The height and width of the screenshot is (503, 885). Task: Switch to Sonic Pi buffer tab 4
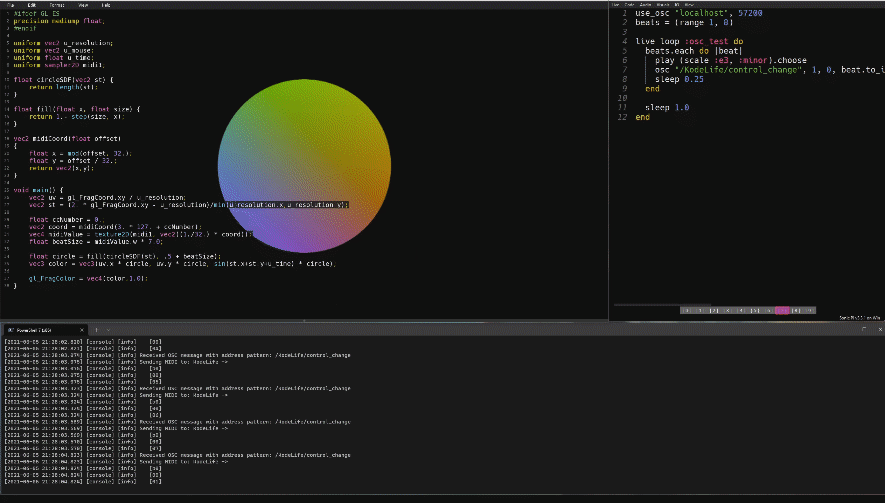coord(741,310)
